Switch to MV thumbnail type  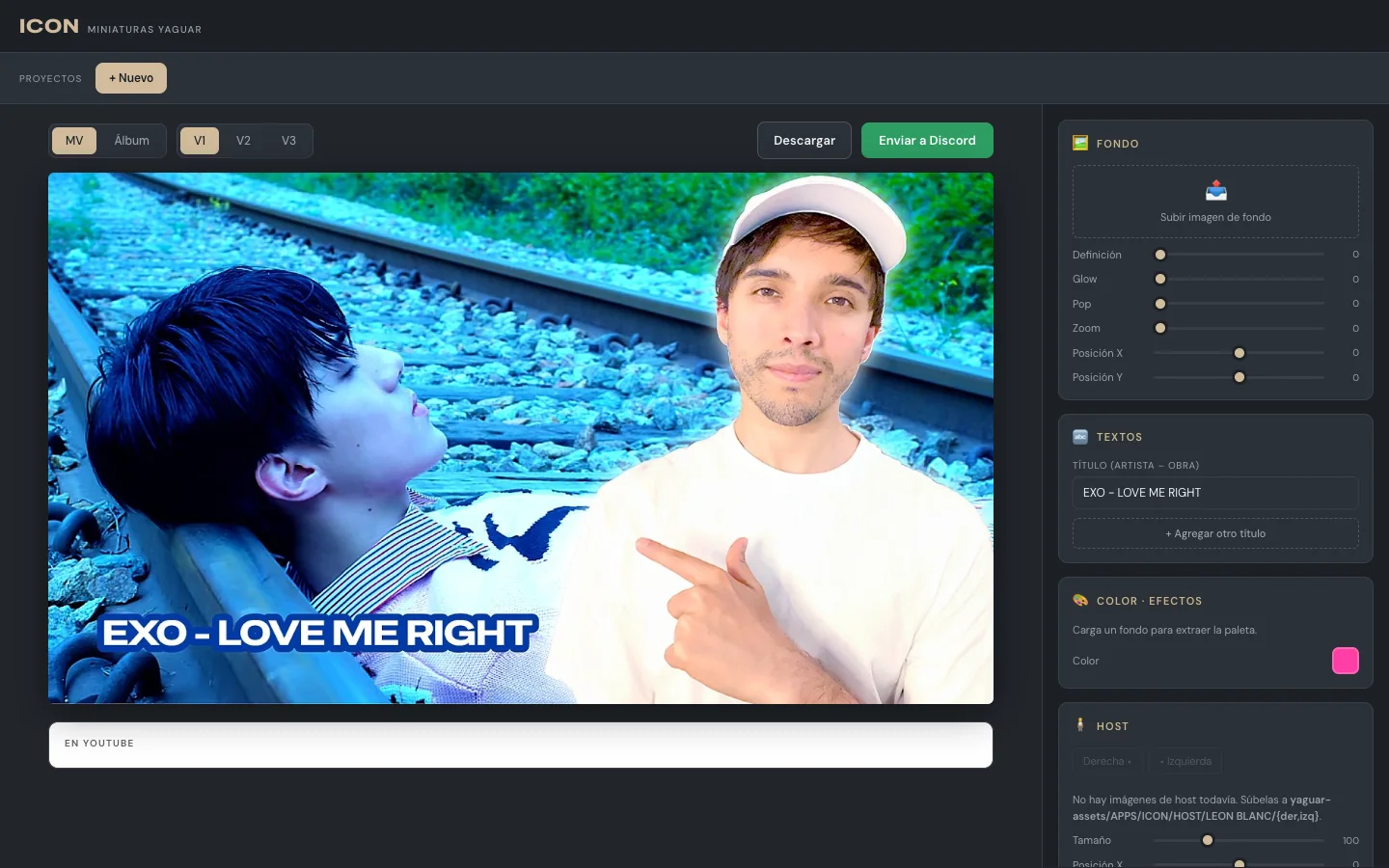[x=74, y=141]
